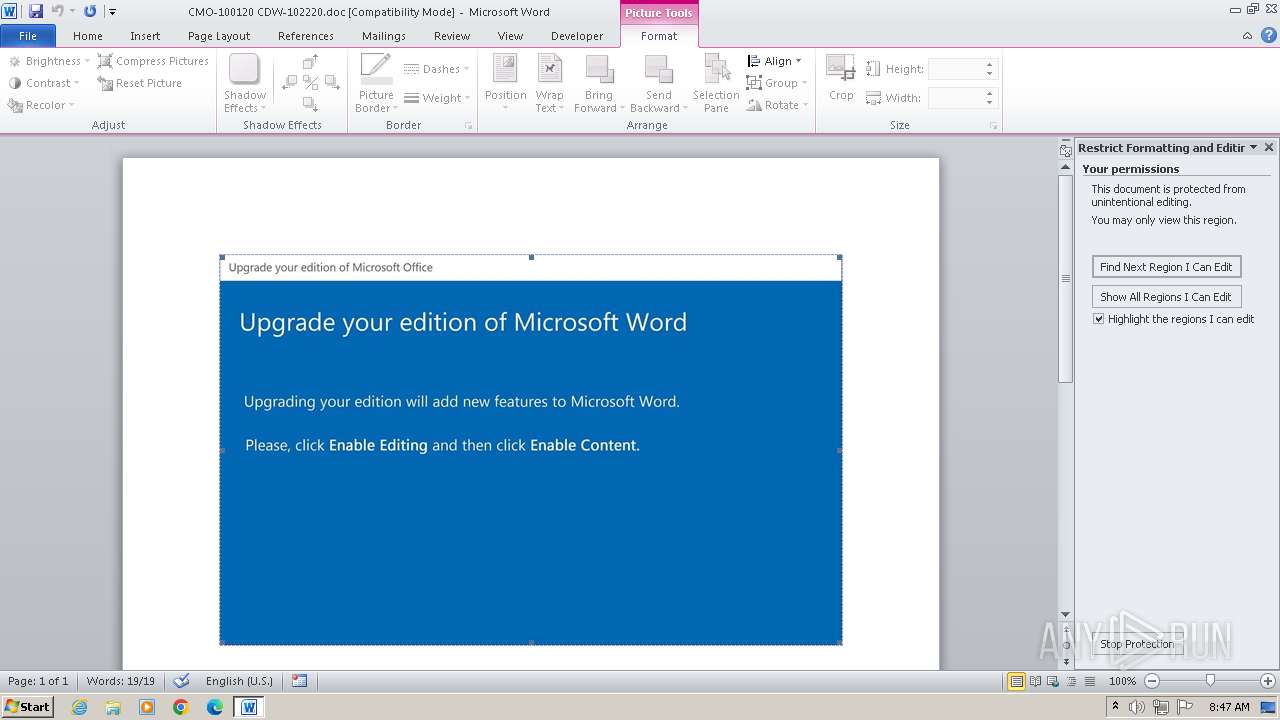The height and width of the screenshot is (720, 1280).
Task: Click the 100% zoom level
Action: click(x=1122, y=681)
